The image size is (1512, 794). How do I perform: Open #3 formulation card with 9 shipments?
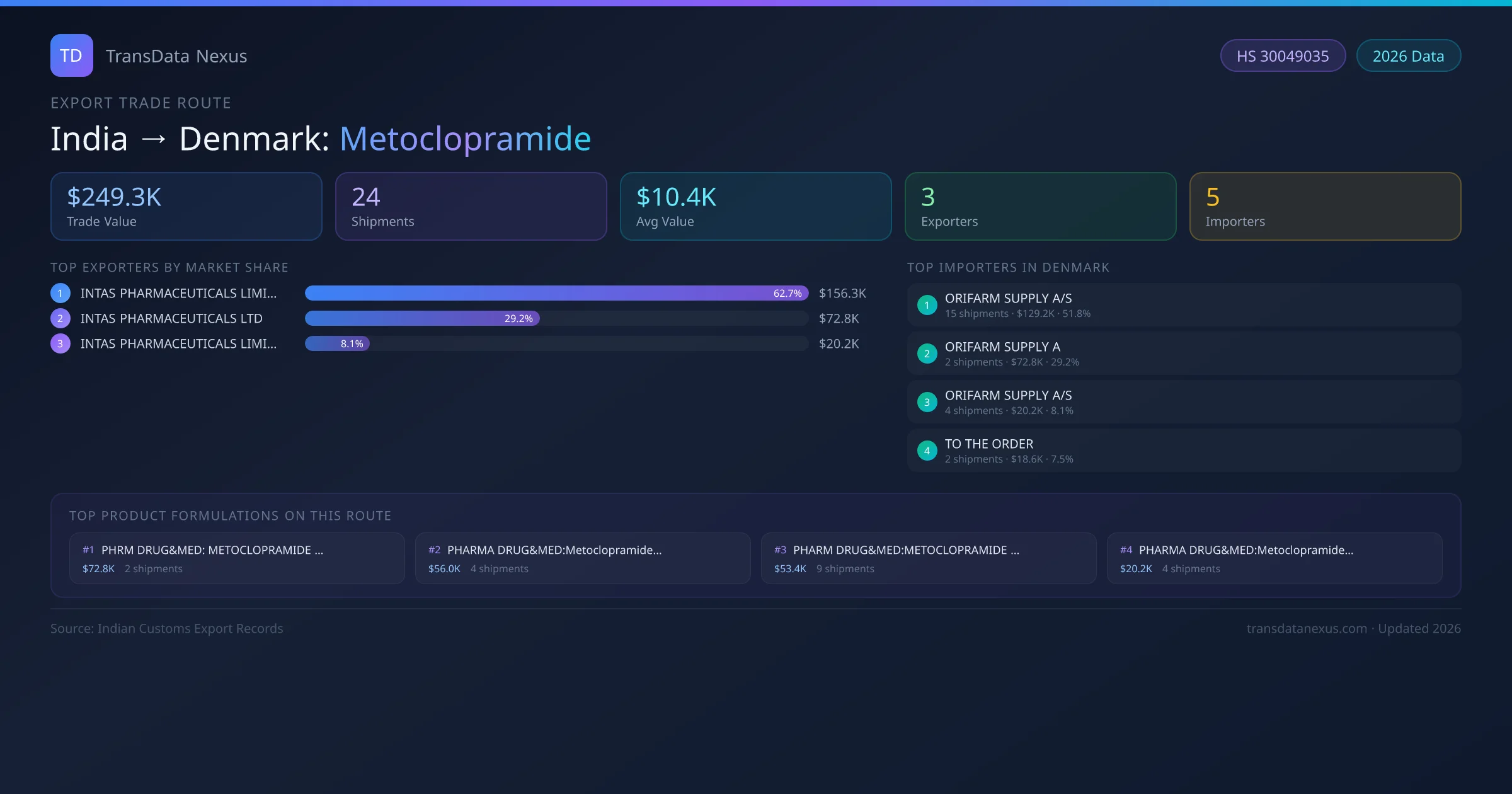[928, 558]
